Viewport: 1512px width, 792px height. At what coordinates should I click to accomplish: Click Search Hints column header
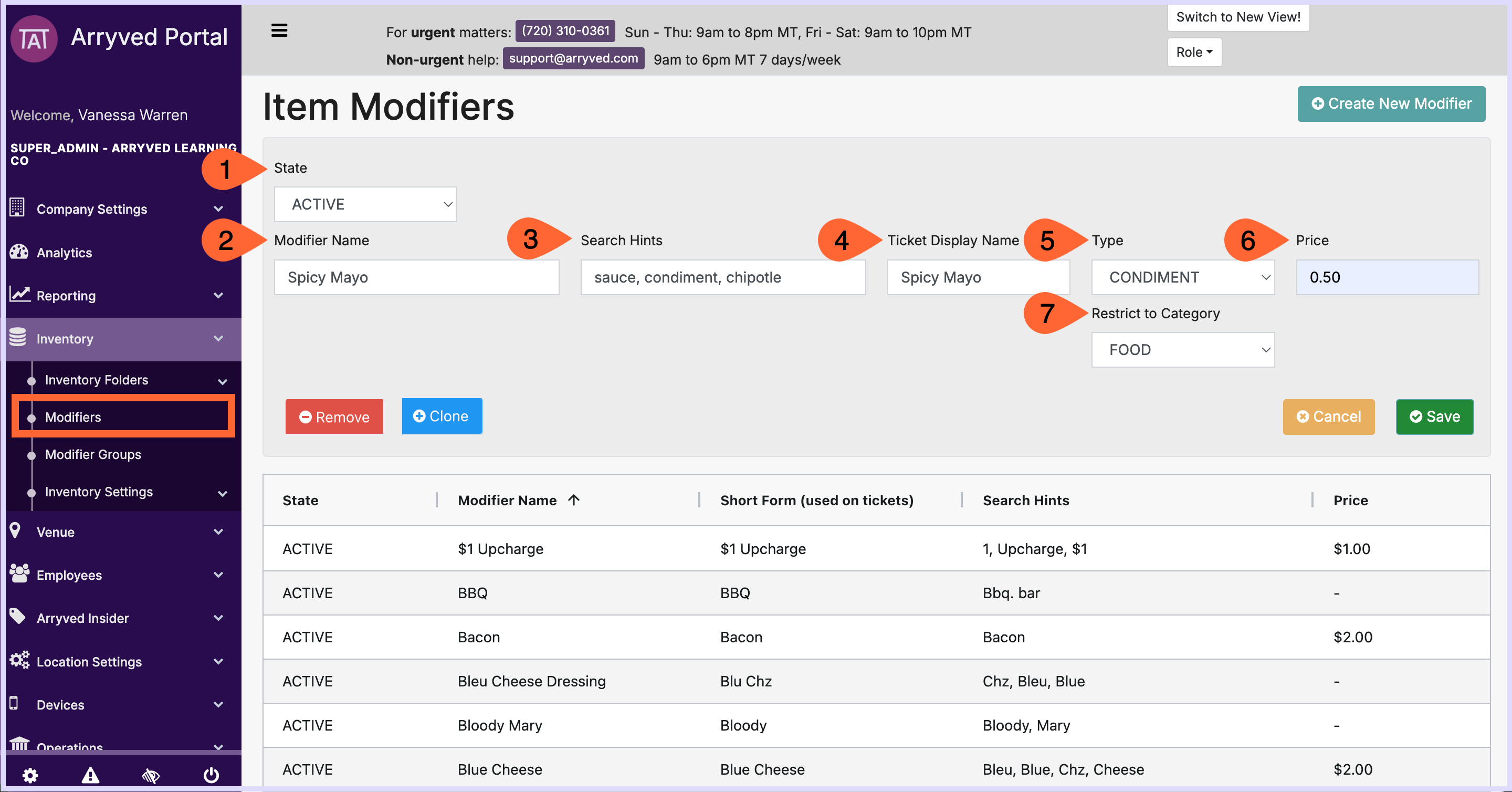[1026, 500]
